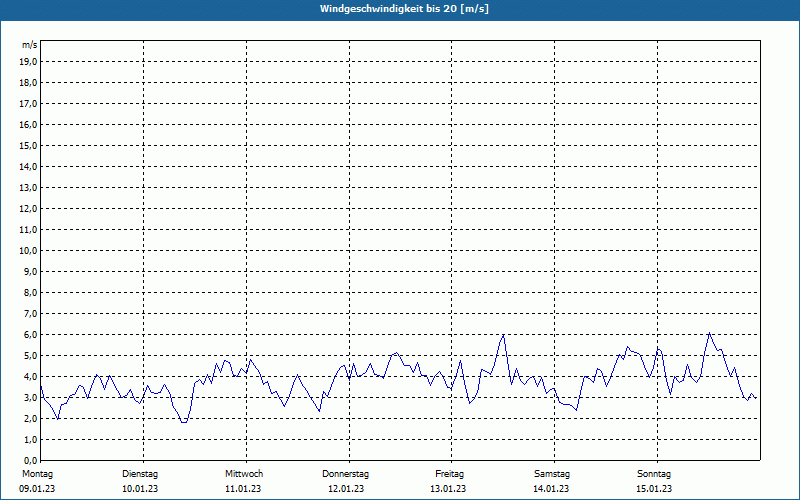
Task: Click the chart title 'Windgeschwindigkeit bis 20 [m/s]'
Action: tap(404, 9)
